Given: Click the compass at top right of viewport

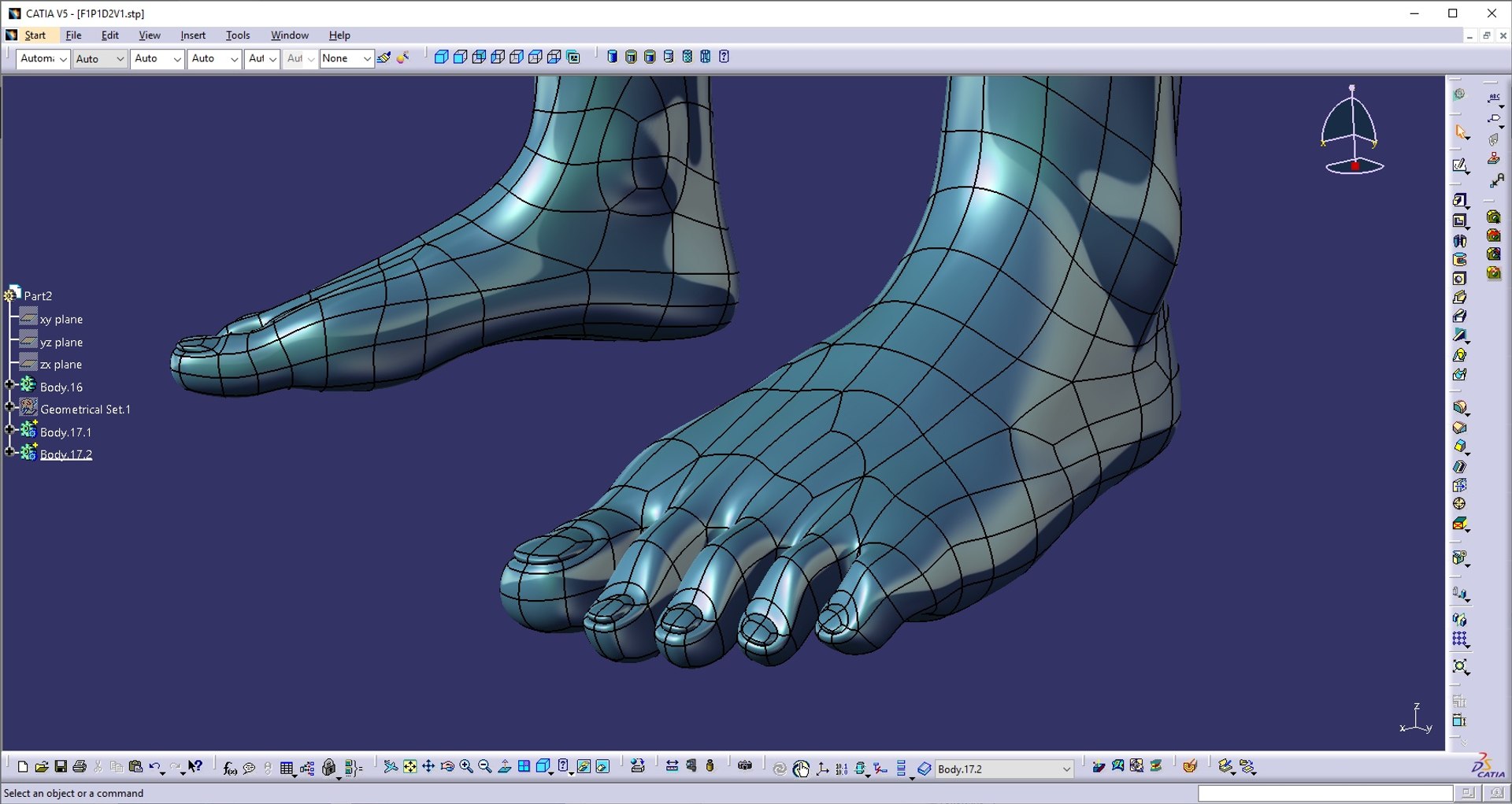Looking at the screenshot, I should pyautogui.click(x=1353, y=131).
